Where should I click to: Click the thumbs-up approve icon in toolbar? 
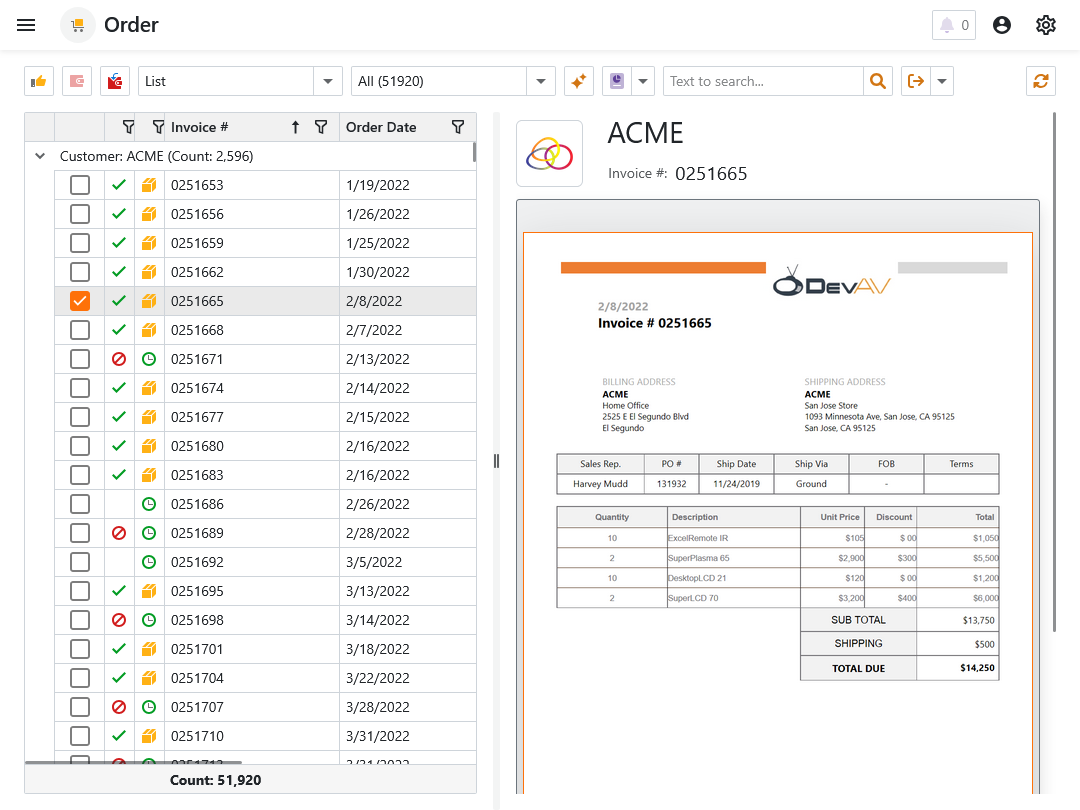[39, 81]
